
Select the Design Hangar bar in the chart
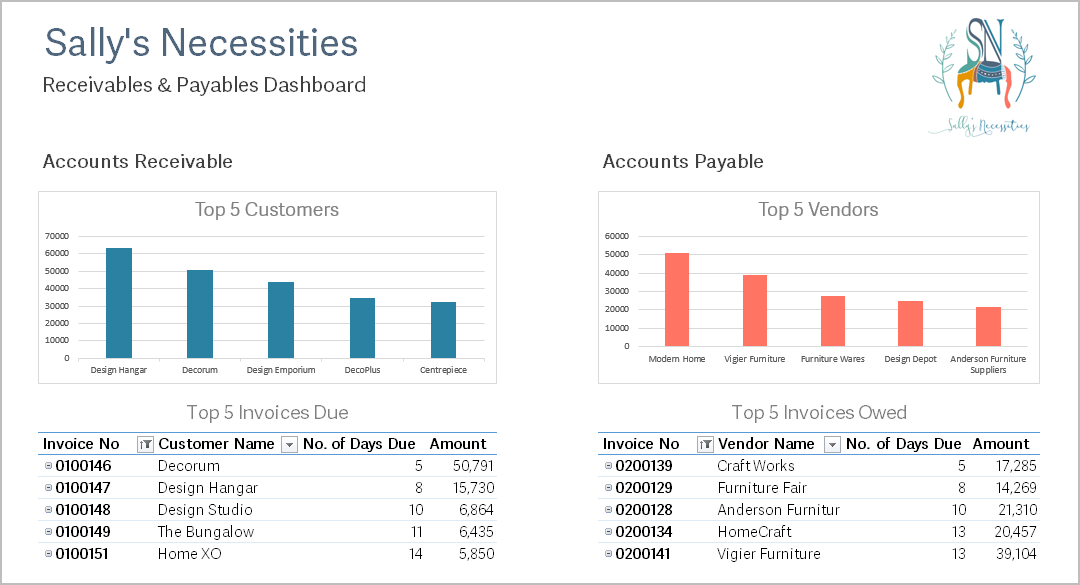[x=118, y=303]
